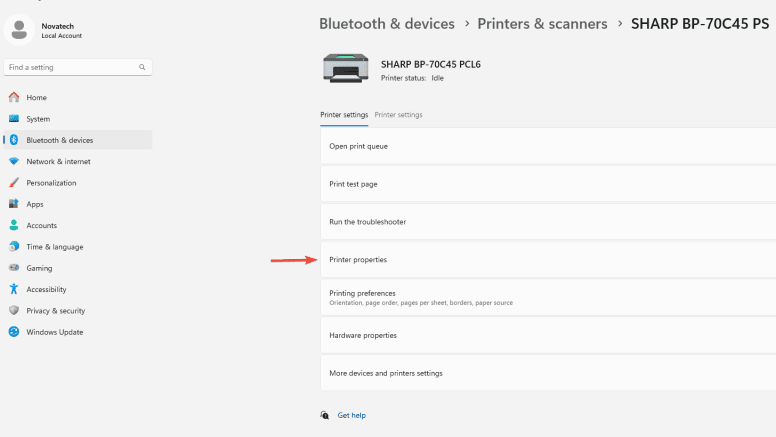Open System settings via its icon
Image resolution: width=776 pixels, height=437 pixels.
[x=14, y=119]
